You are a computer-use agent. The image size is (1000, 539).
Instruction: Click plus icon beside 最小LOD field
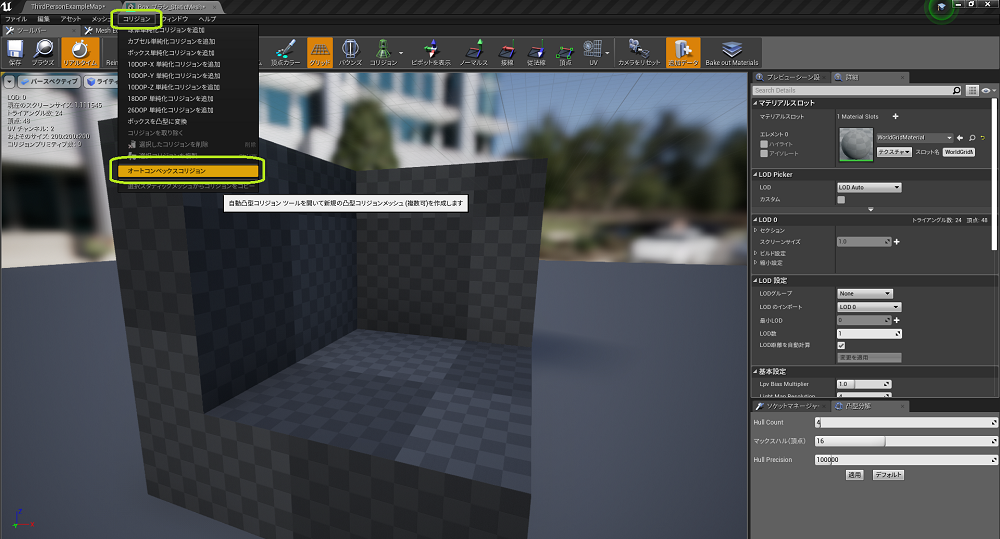897,320
